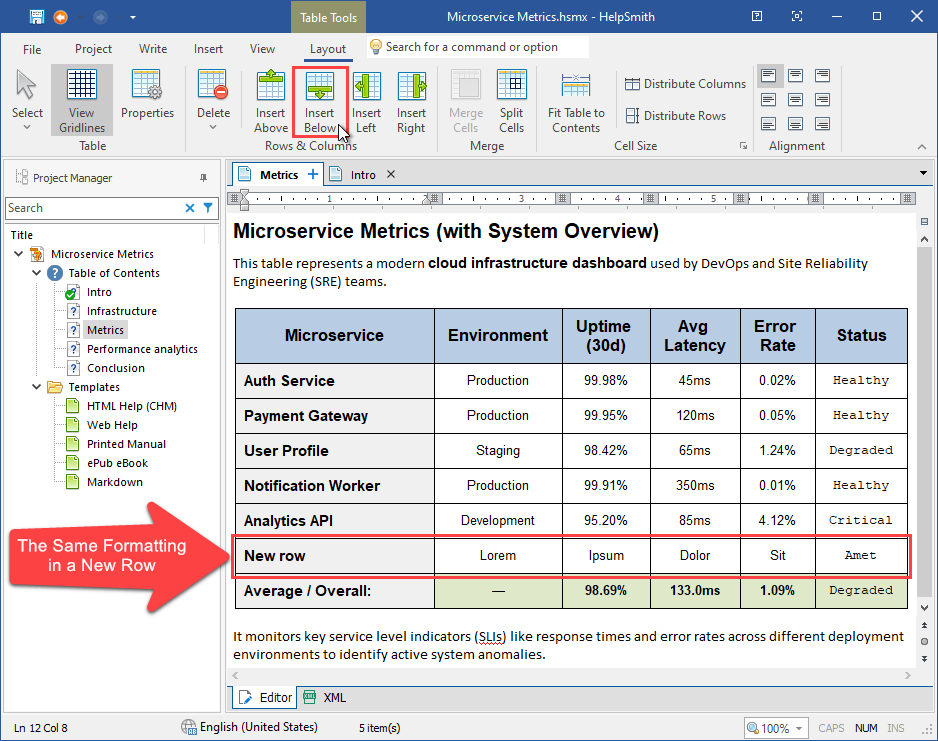Set alignment to middle left
The height and width of the screenshot is (741, 938).
[x=768, y=99]
